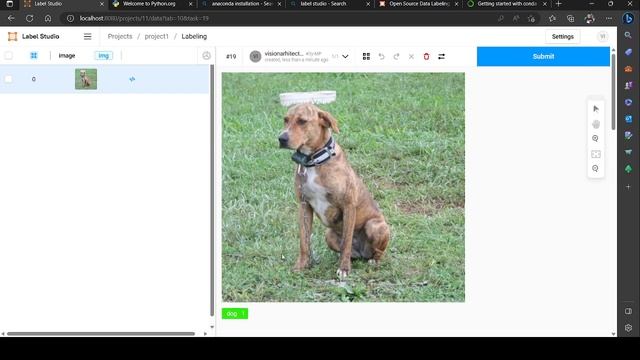This screenshot has height=360, width=640.
Task: Click the annotator filter icon above the task list
Action: point(206,56)
